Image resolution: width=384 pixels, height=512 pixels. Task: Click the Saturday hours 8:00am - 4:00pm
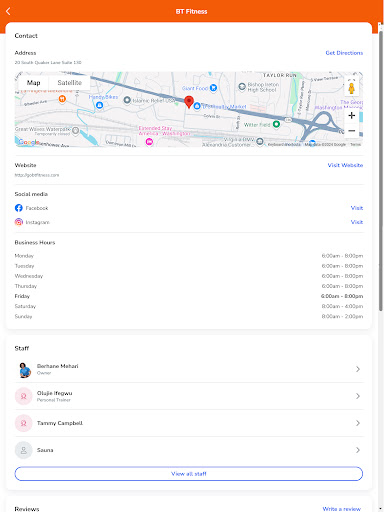click(x=342, y=306)
